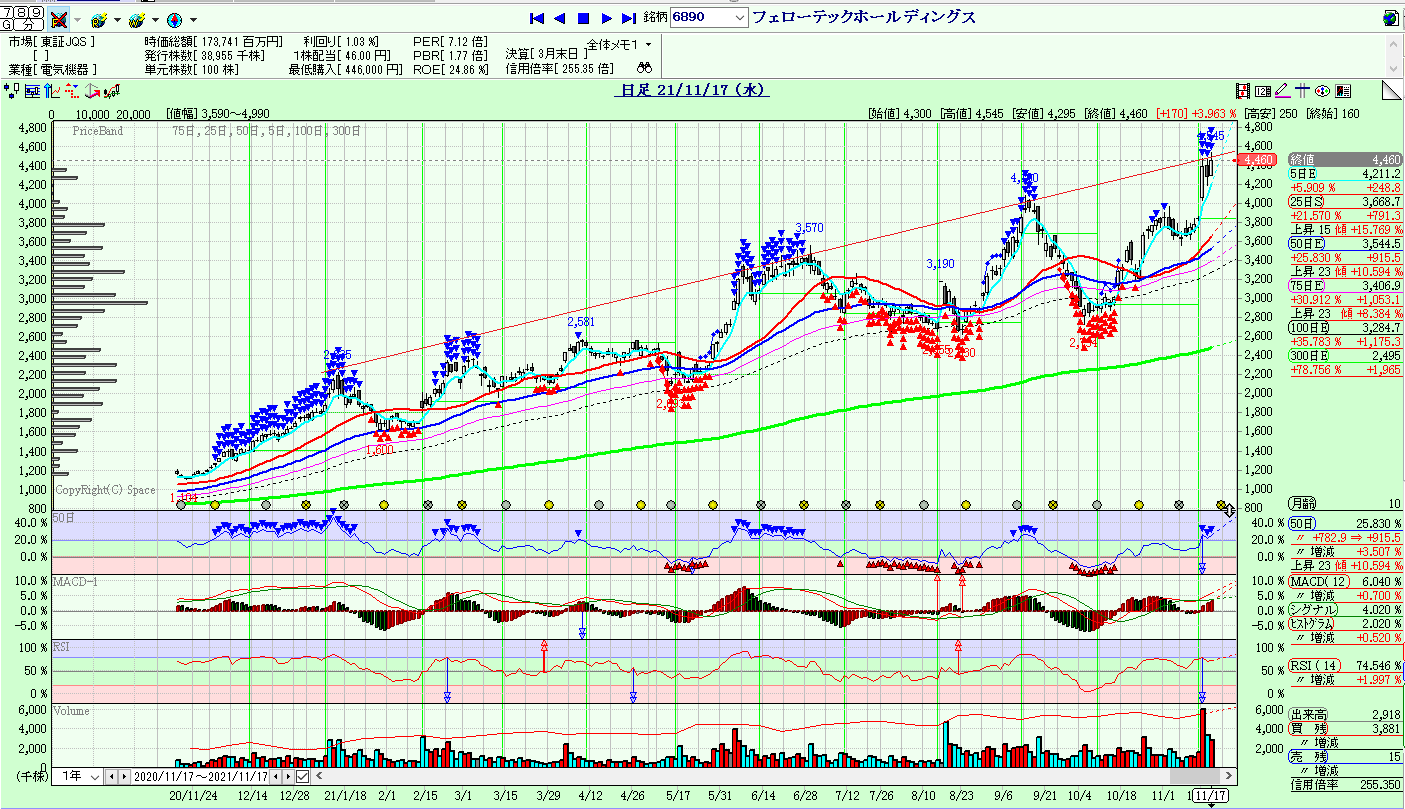Screen dimensions: 1405x809
Task: Click the RSI (14) indicator label
Action: [x=1313, y=666]
